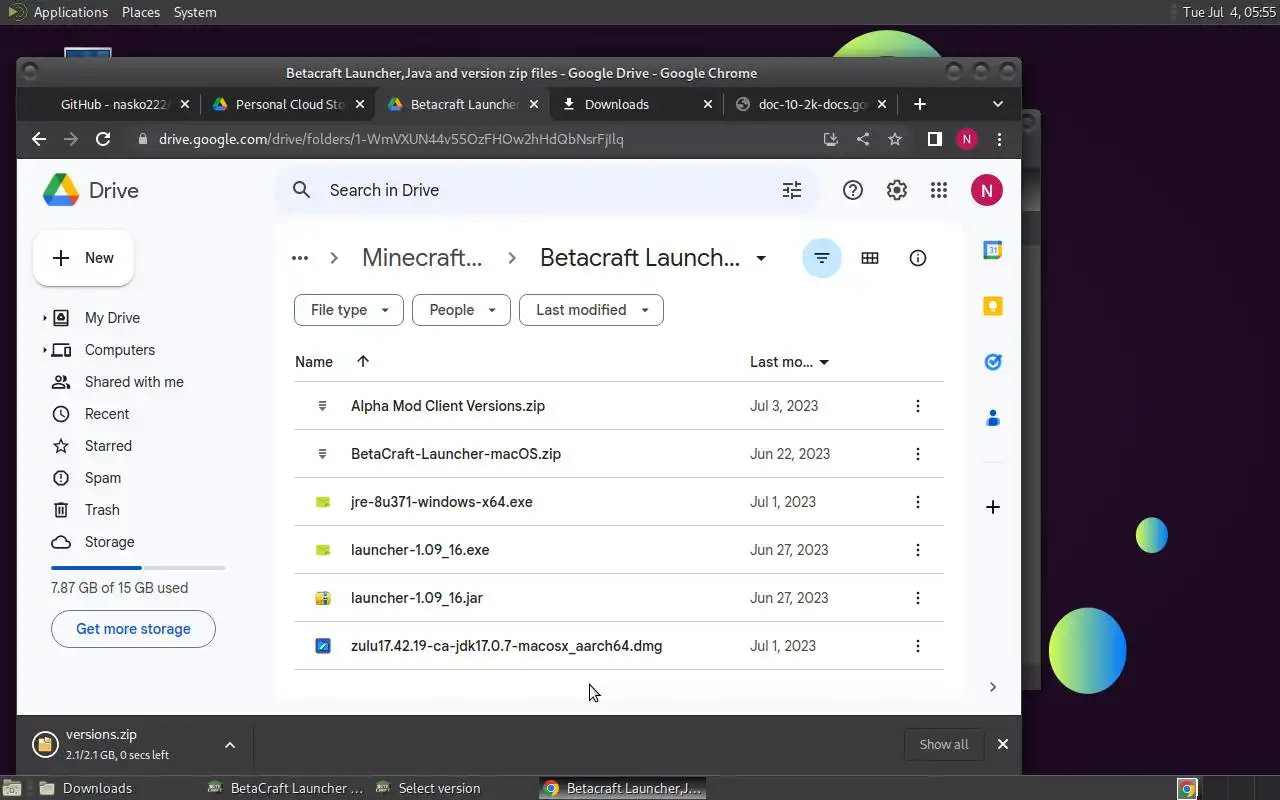This screenshot has height=800, width=1280.
Task: Open the Google apps grid
Action: tap(939, 190)
